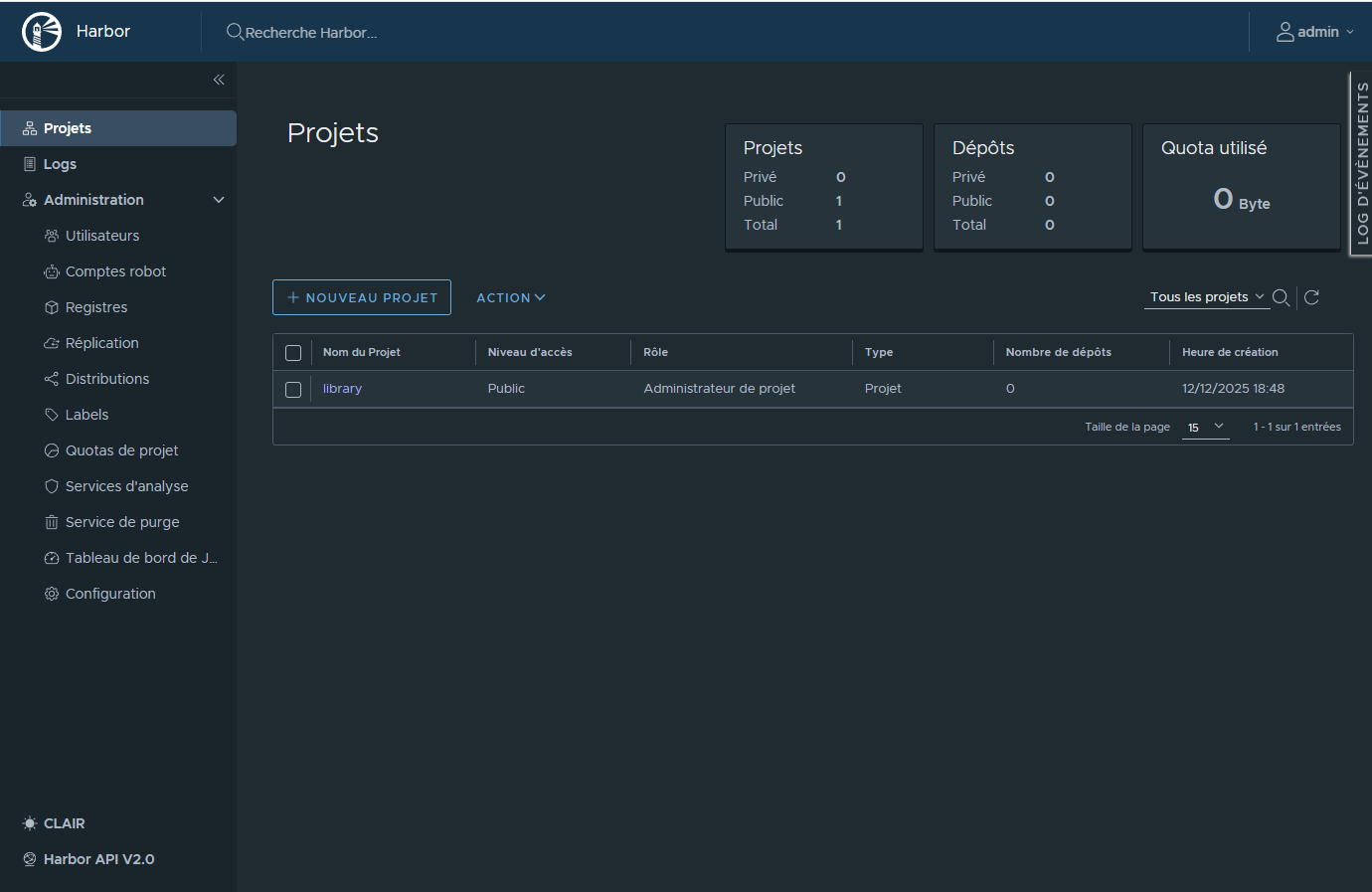Open the Tous les projets filter dropdown

(1206, 297)
